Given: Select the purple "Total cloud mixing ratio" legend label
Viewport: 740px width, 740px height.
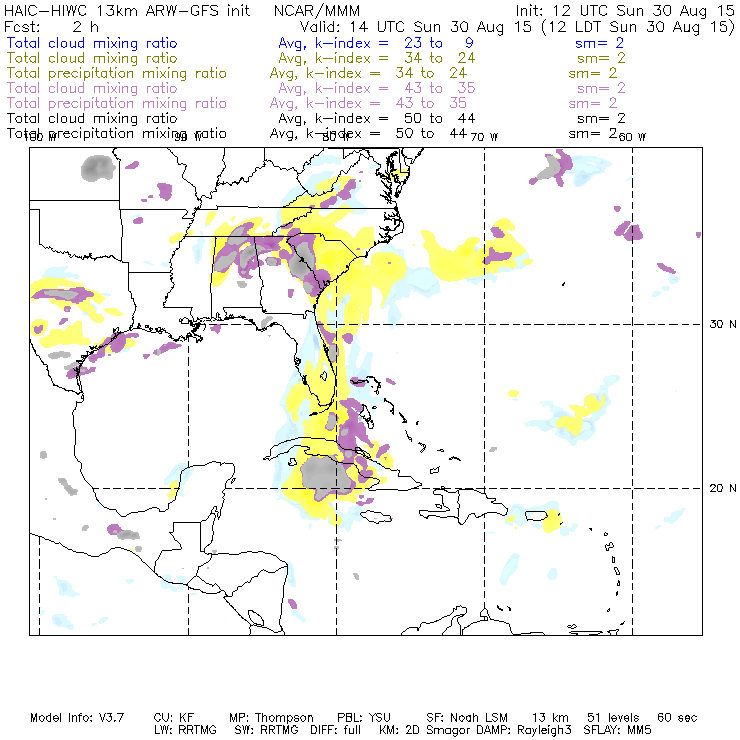Looking at the screenshot, I should (x=92, y=88).
